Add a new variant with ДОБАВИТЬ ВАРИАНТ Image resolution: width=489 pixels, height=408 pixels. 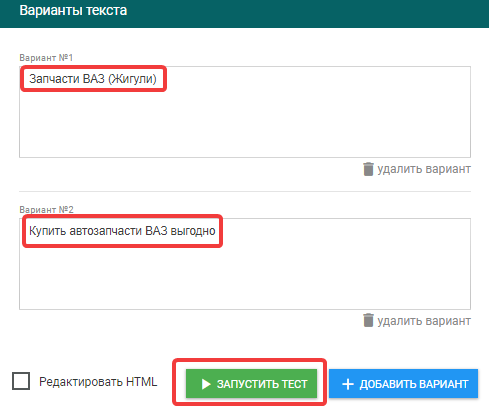[x=403, y=384]
